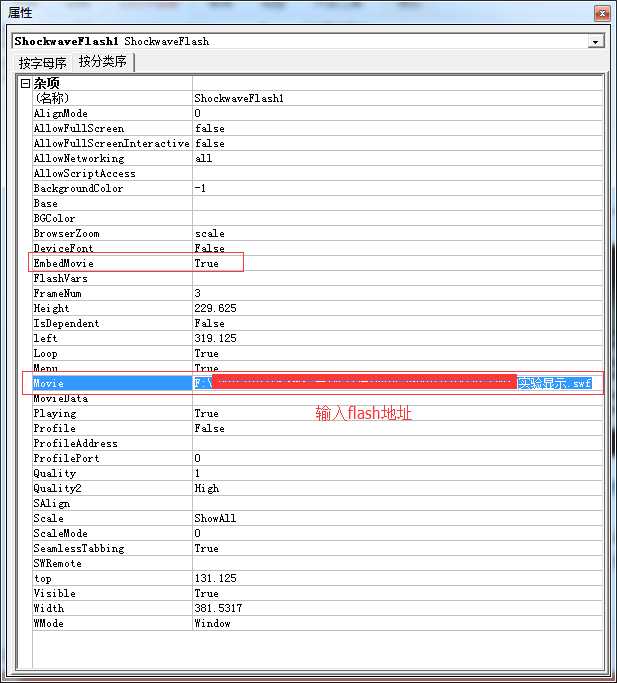Click the High value of Quality2
Viewport: 617px width, 683px height.
click(x=207, y=489)
